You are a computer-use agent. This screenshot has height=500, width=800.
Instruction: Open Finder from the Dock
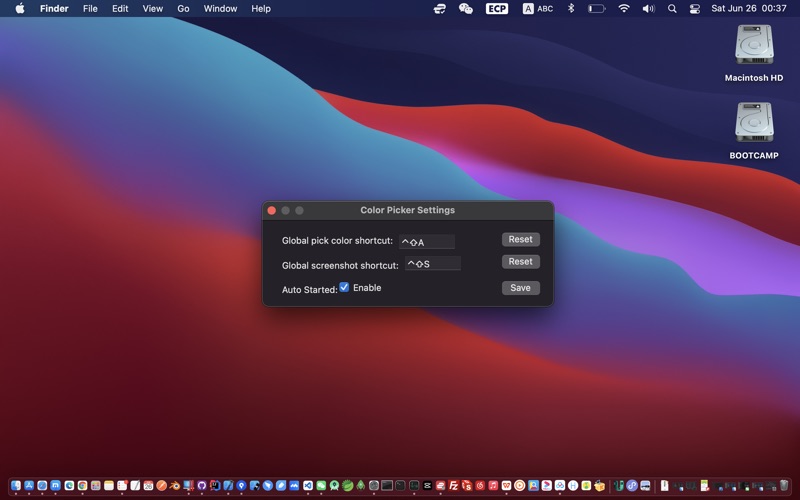point(16,485)
